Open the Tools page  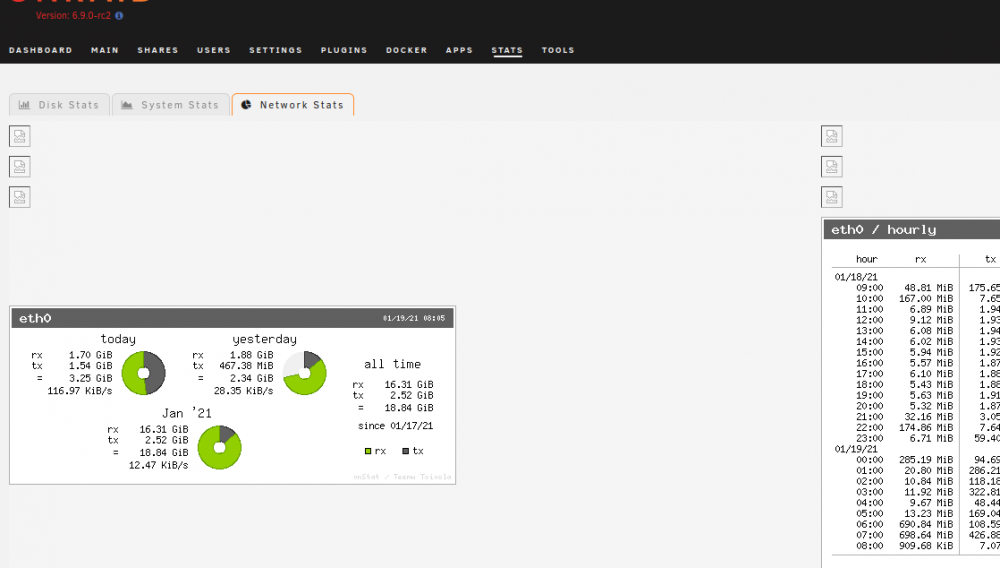tap(558, 50)
